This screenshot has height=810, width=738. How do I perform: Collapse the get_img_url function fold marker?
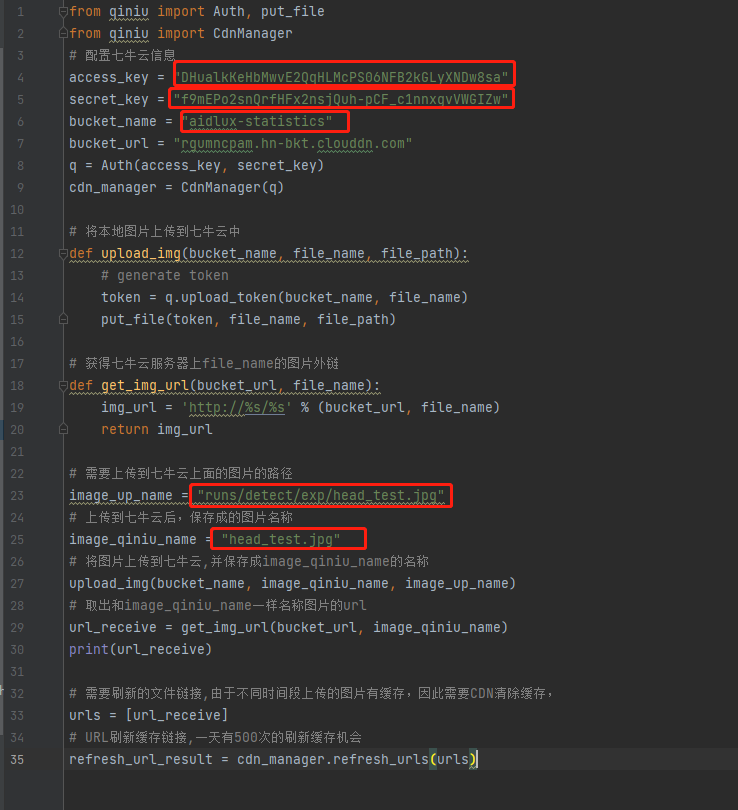pyautogui.click(x=63, y=385)
